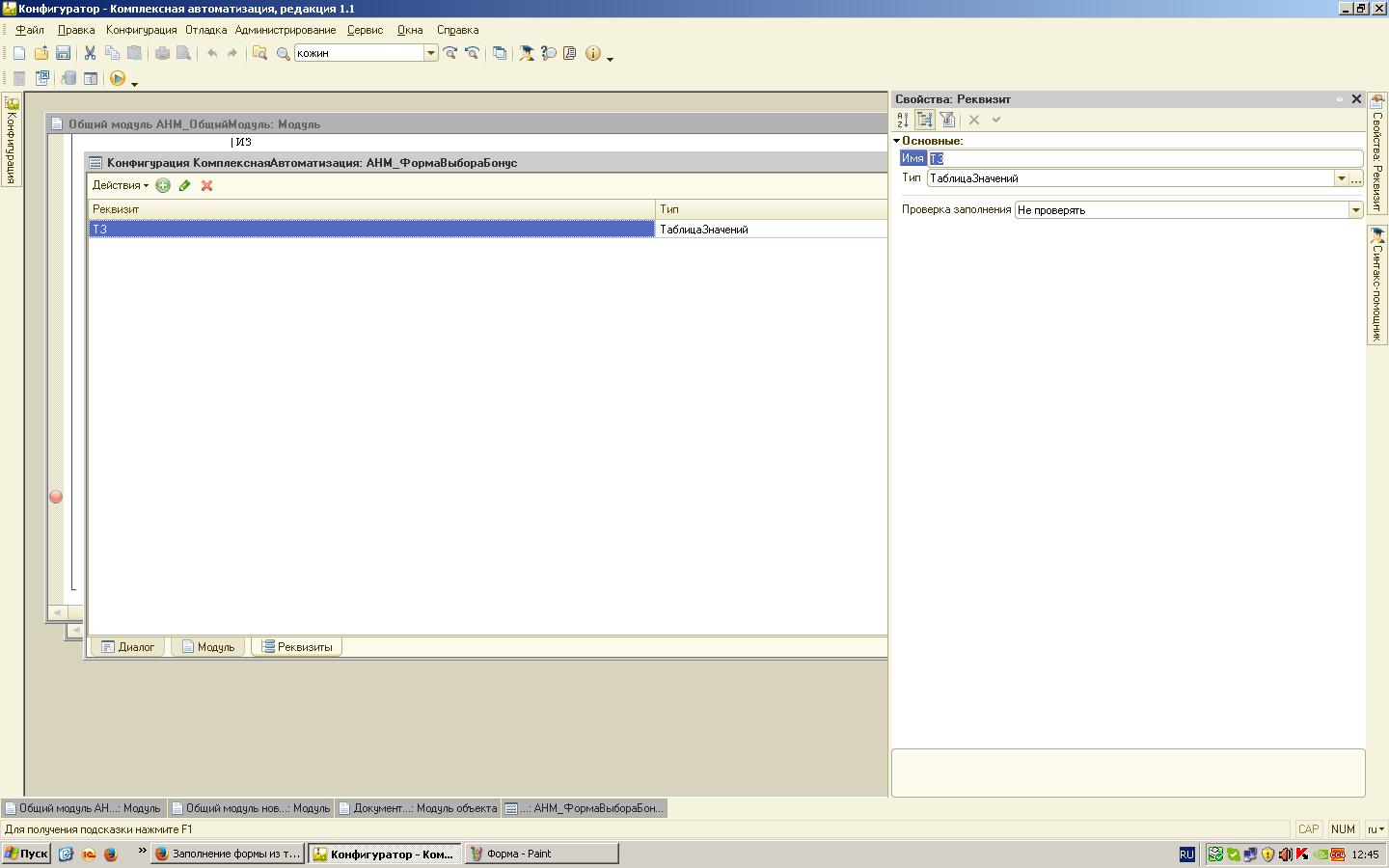Click the Тип ellipsis selection button
Screen dimensions: 1389x868
tap(1356, 178)
